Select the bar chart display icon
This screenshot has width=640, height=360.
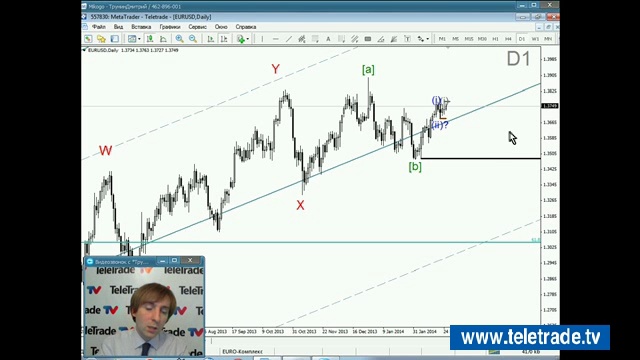pyautogui.click(x=150, y=39)
